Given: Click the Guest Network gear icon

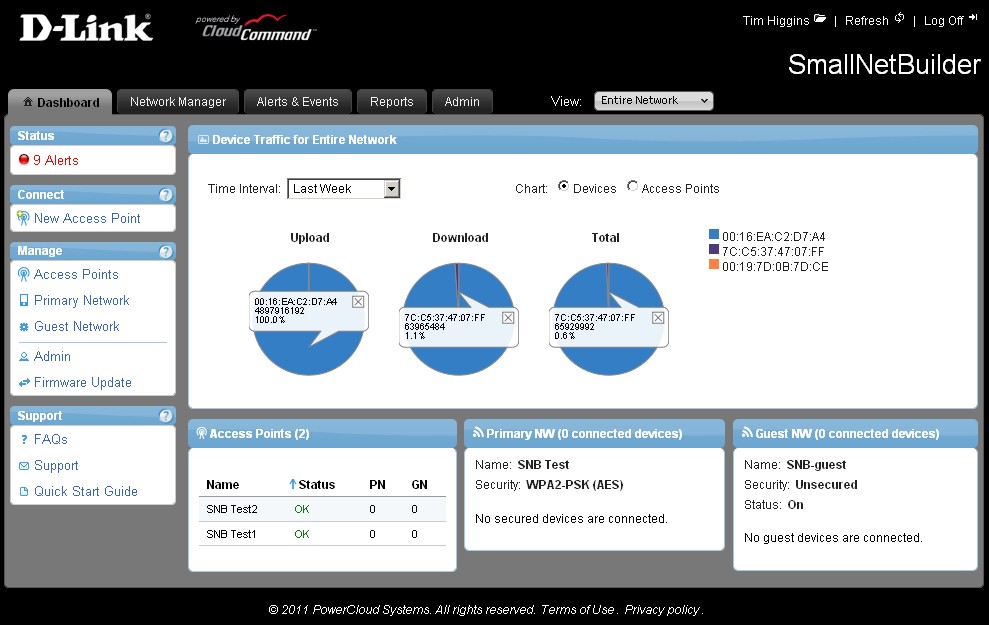Looking at the screenshot, I should [x=24, y=327].
